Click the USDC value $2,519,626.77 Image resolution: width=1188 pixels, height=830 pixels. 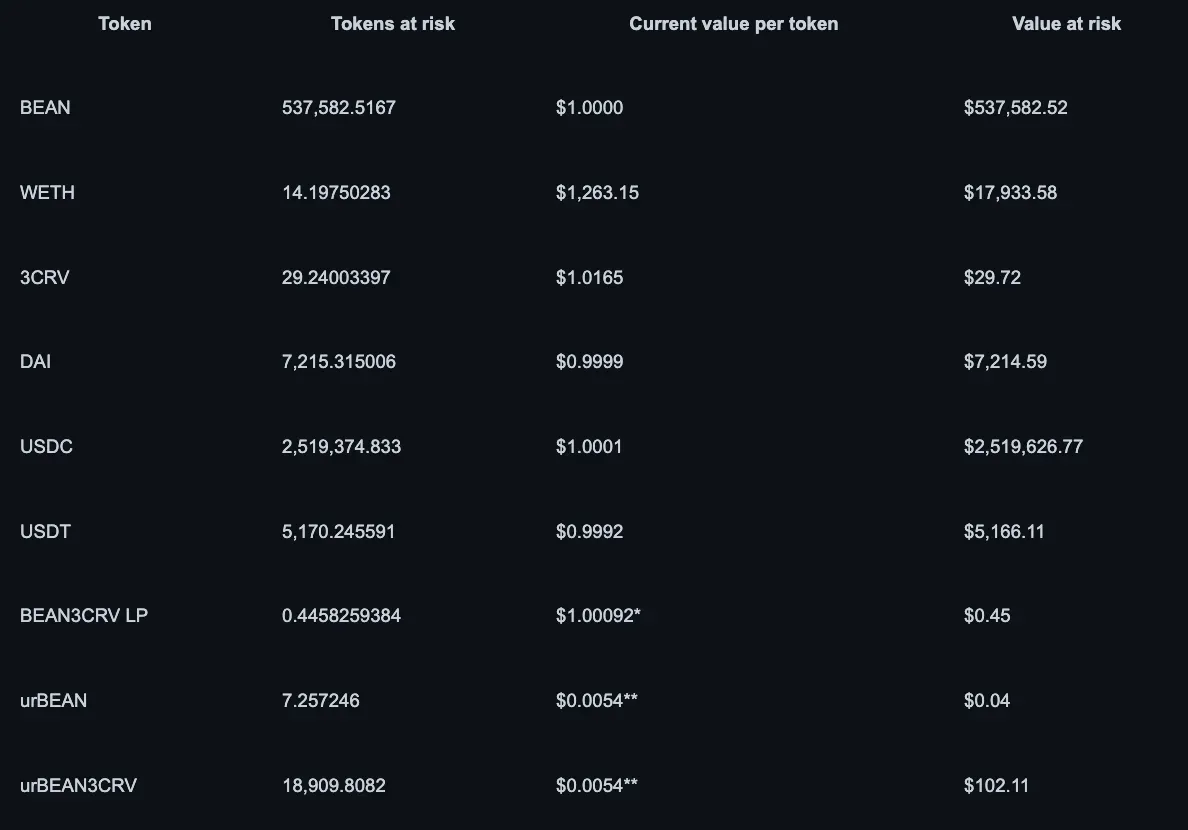pos(1023,446)
